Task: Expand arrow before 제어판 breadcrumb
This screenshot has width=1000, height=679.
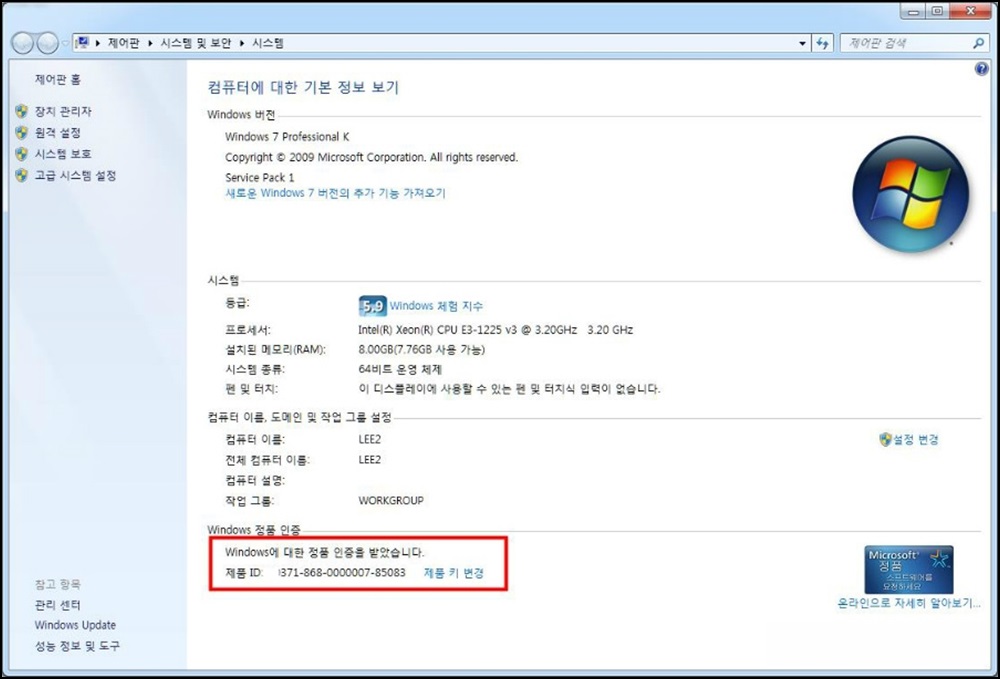Action: [x=98, y=43]
